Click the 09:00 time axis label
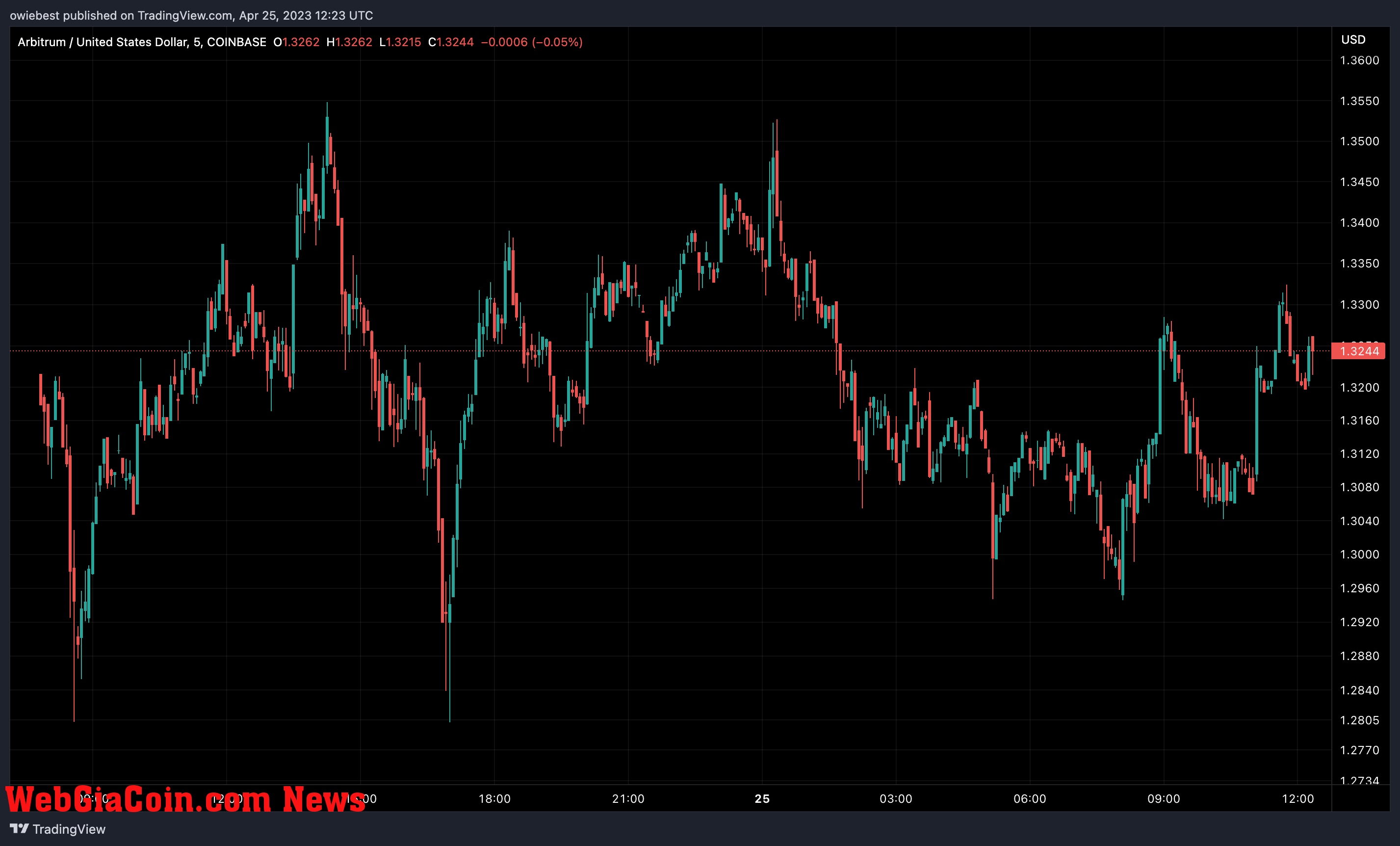This screenshot has height=846, width=1400. [1164, 799]
